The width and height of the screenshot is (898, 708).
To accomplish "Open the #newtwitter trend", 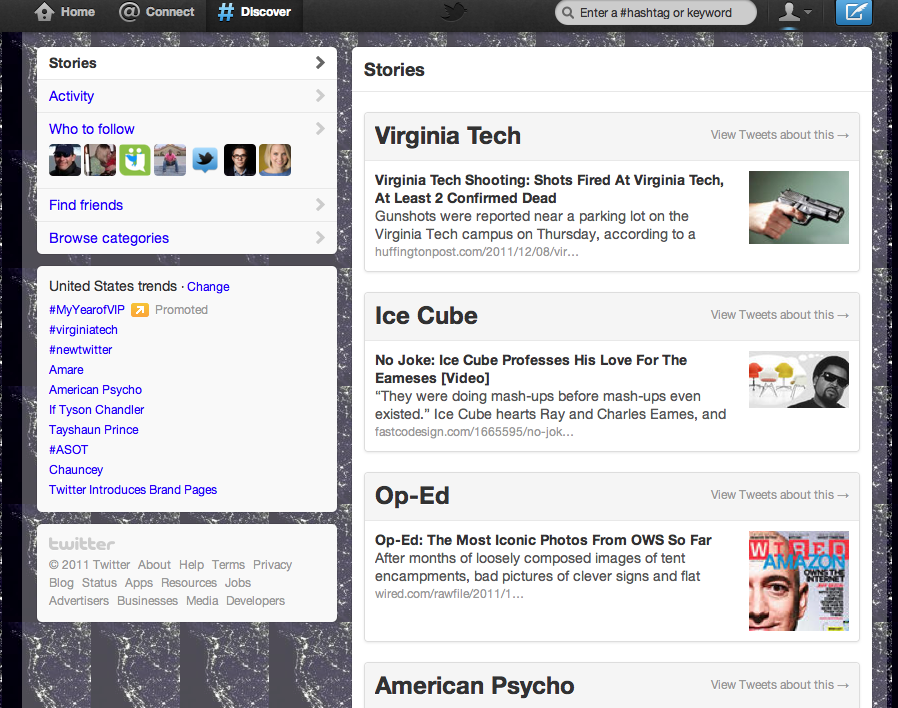I will [80, 350].
